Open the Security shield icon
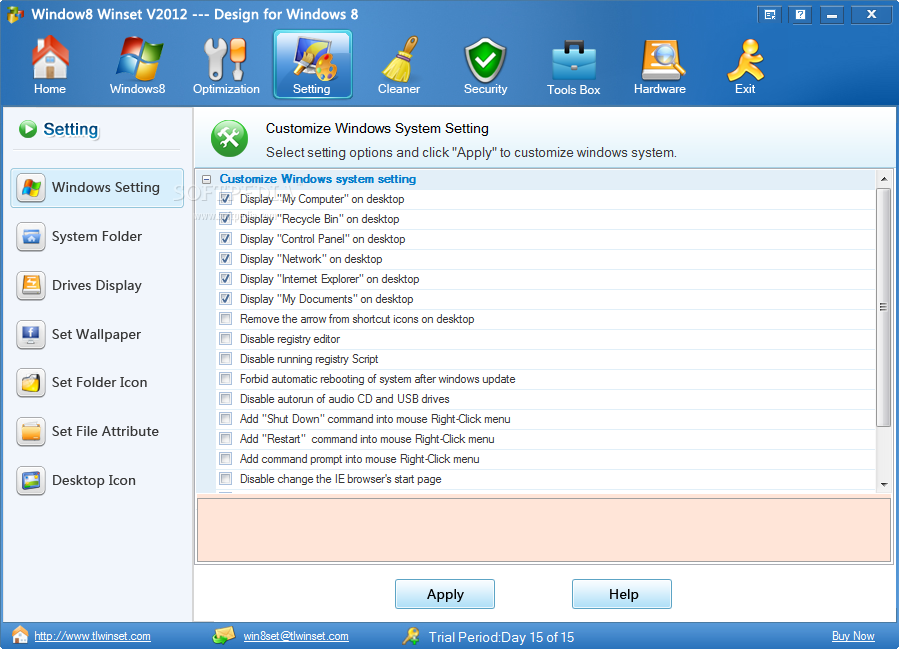Screen dimensions: 899x649 click(x=486, y=64)
